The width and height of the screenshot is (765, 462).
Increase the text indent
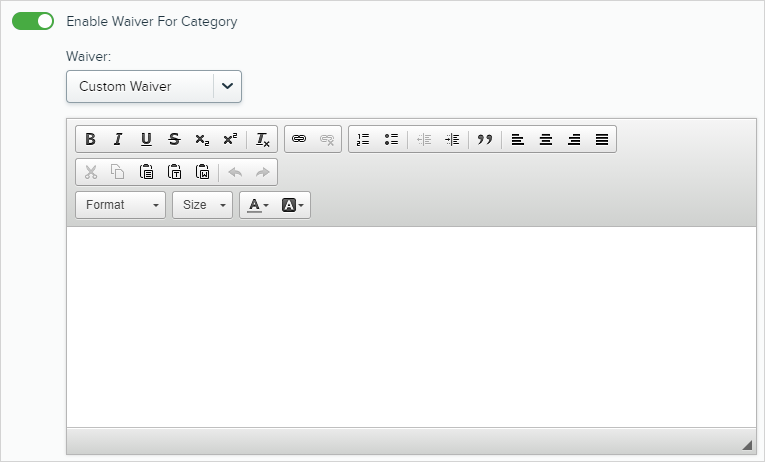pyautogui.click(x=452, y=139)
